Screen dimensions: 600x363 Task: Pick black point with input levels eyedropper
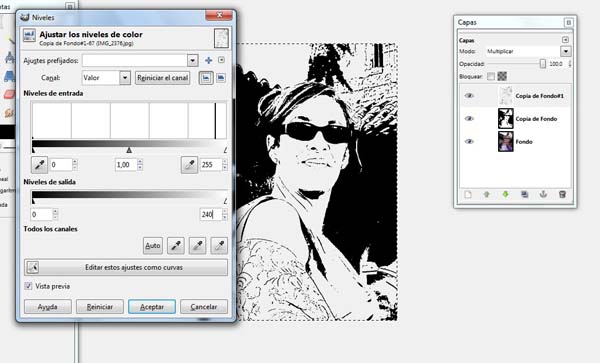pos(39,164)
